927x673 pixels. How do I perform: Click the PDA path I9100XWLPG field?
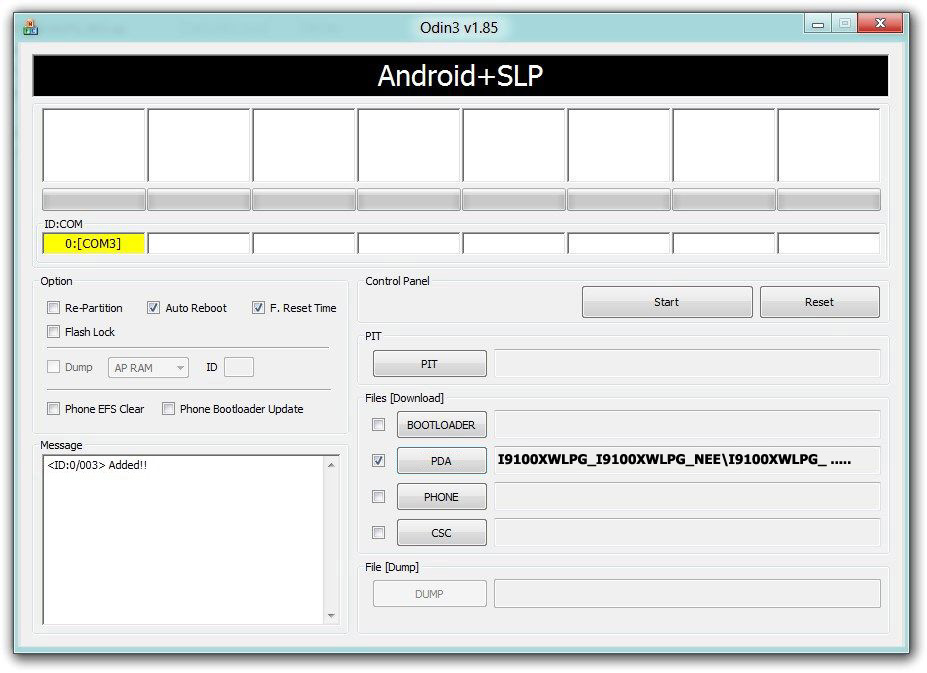click(x=687, y=460)
